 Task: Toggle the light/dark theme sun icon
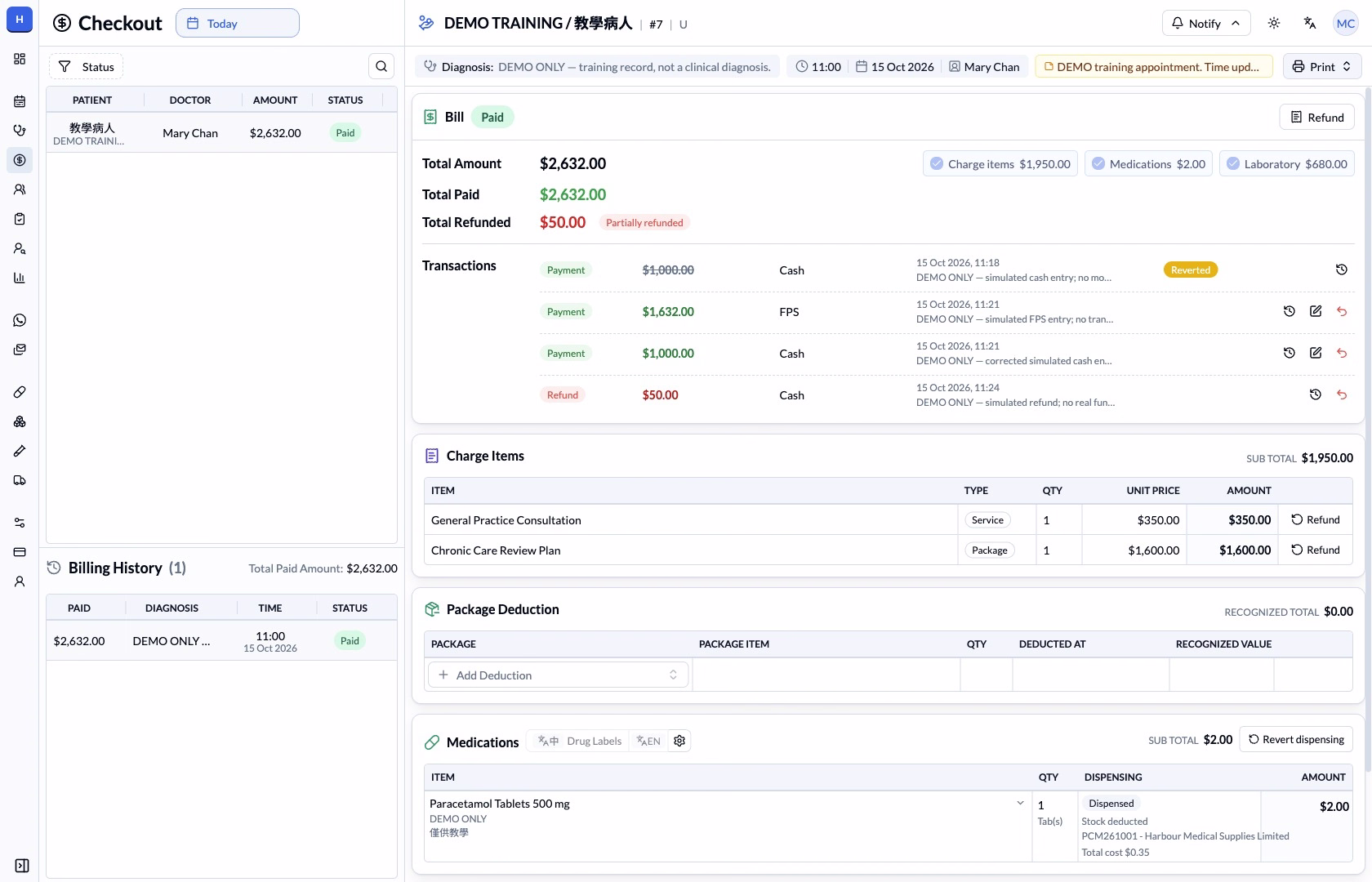coord(1274,23)
